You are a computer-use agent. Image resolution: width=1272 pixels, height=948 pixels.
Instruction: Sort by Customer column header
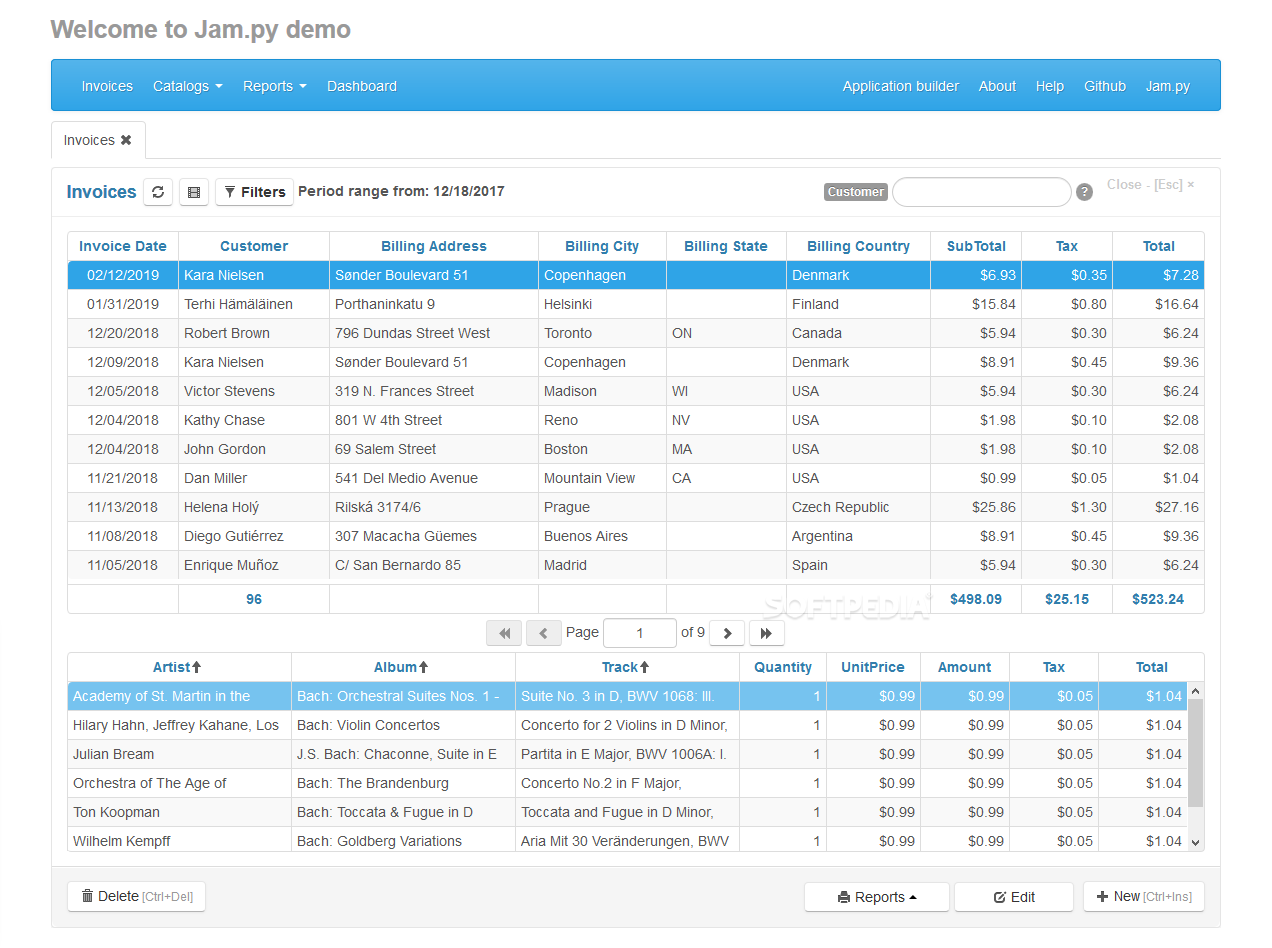[254, 246]
